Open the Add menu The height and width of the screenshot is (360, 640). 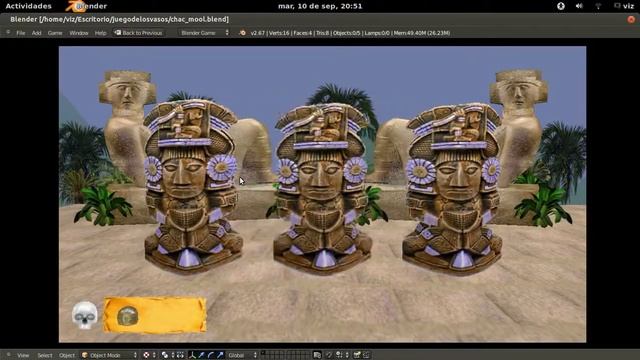coord(37,33)
